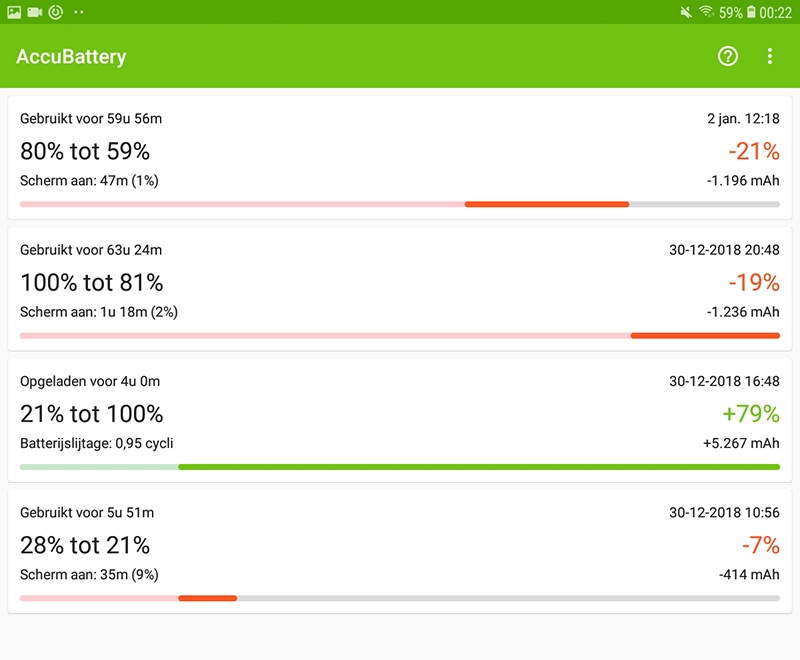This screenshot has height=660, width=800.
Task: Tap the green charging progress bar
Action: (478, 467)
